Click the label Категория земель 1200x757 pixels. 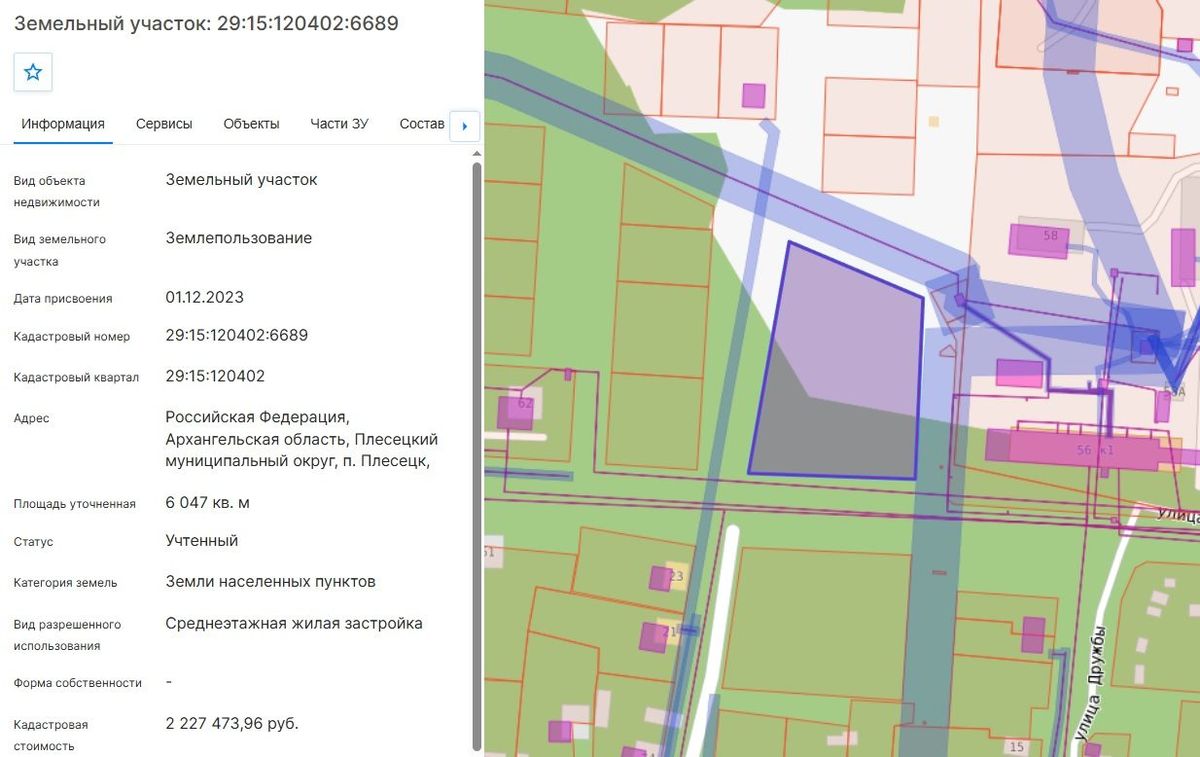click(x=65, y=582)
